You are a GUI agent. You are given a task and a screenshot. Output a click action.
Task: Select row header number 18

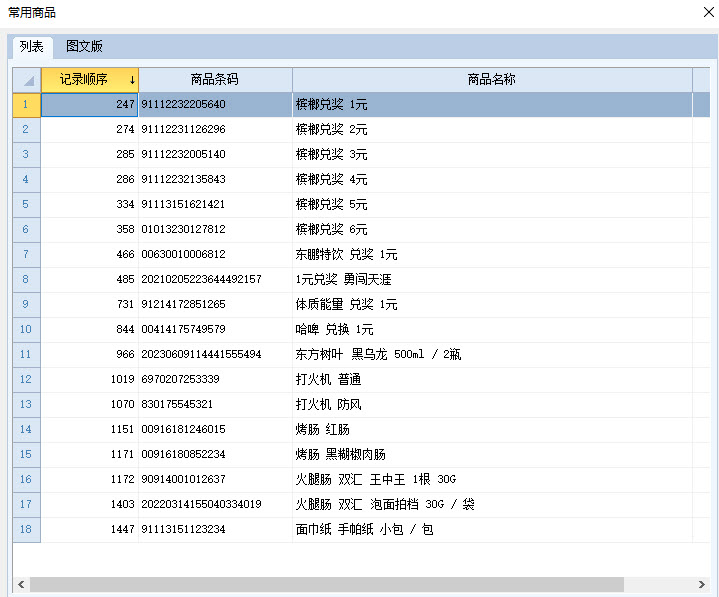click(x=26, y=529)
